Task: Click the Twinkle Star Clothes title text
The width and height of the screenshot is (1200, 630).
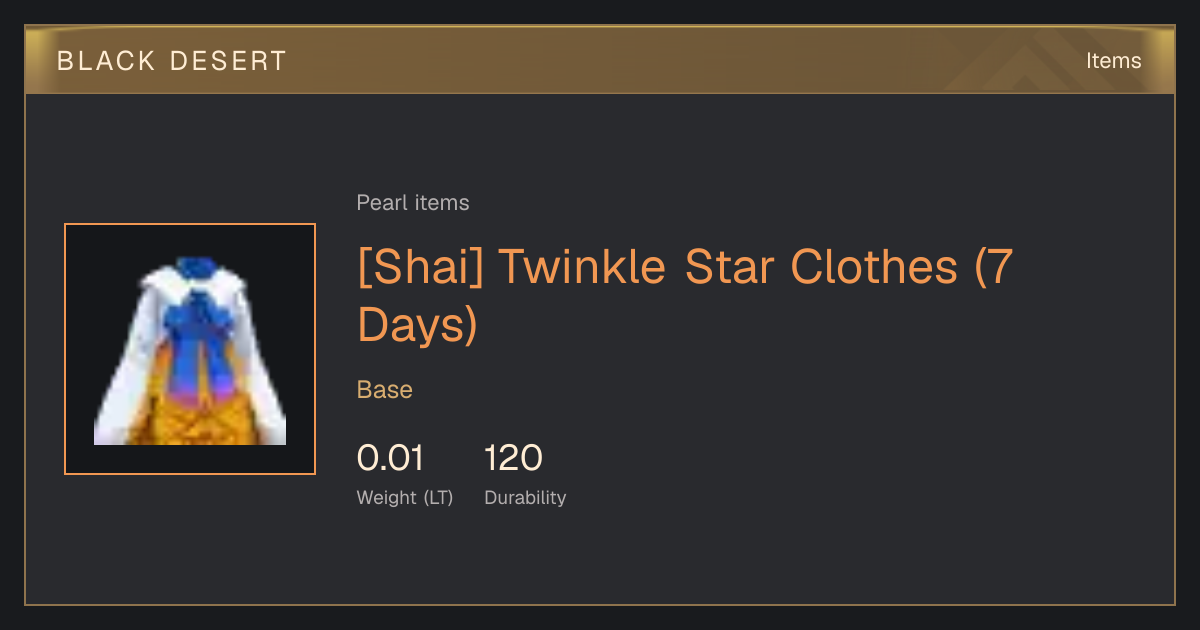Action: point(727,267)
